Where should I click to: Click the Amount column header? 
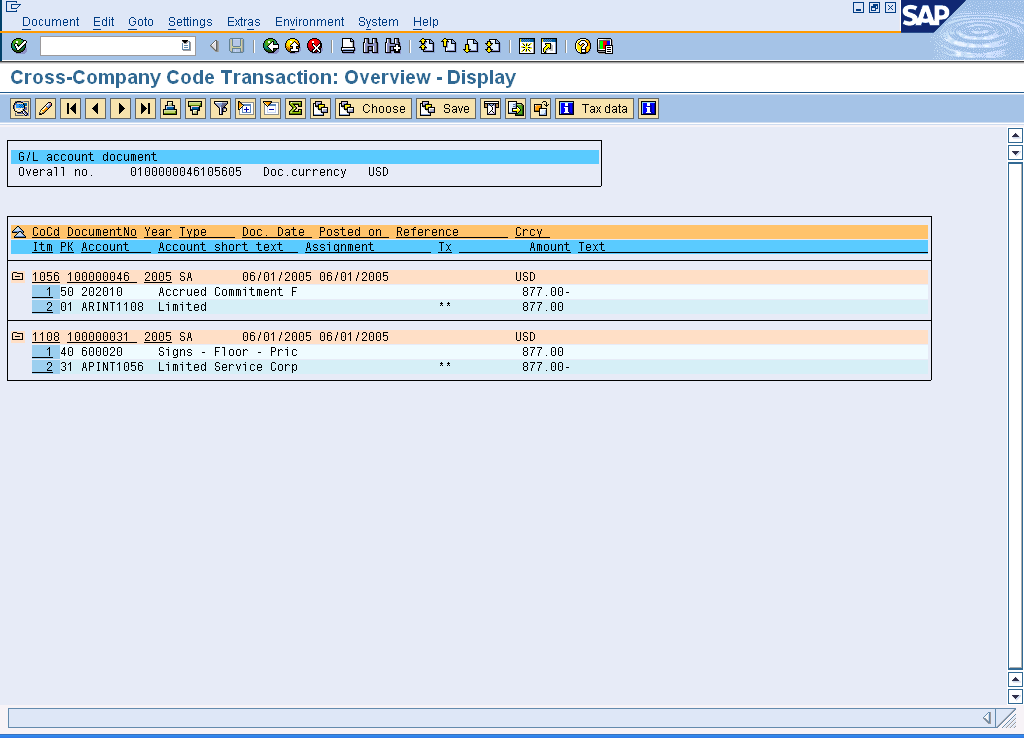pyautogui.click(x=549, y=247)
